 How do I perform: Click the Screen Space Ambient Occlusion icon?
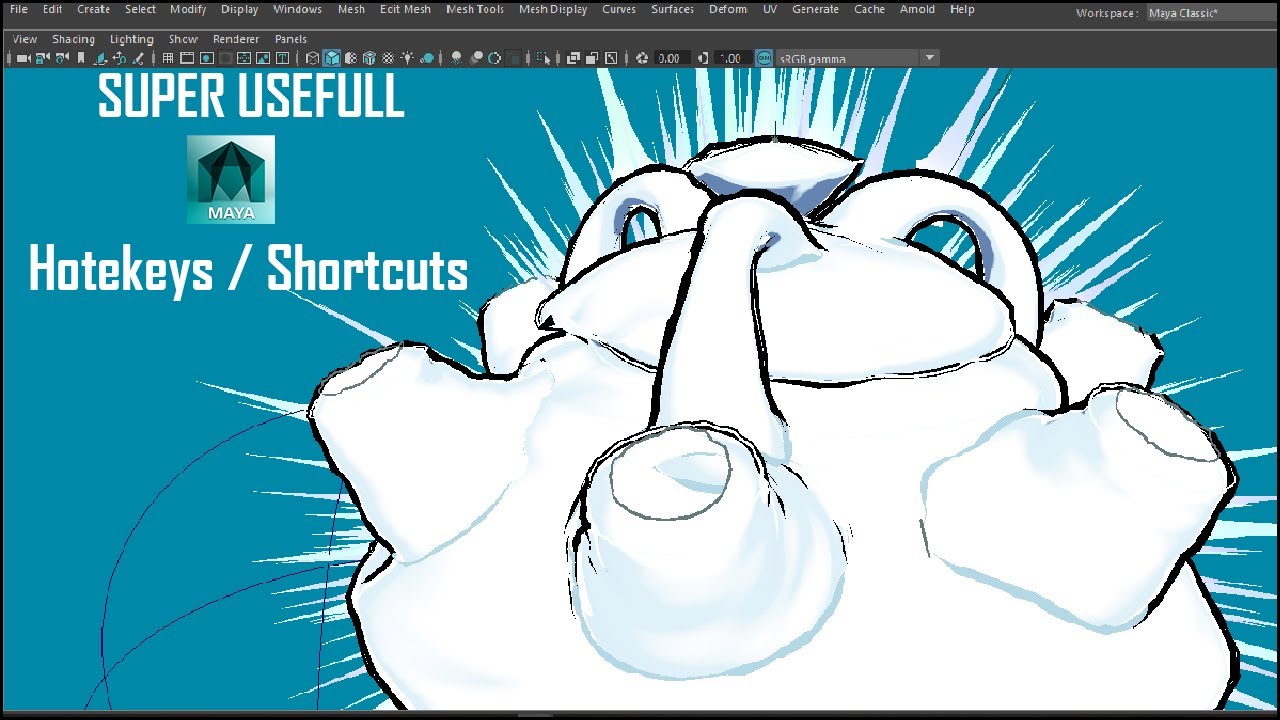[x=456, y=58]
